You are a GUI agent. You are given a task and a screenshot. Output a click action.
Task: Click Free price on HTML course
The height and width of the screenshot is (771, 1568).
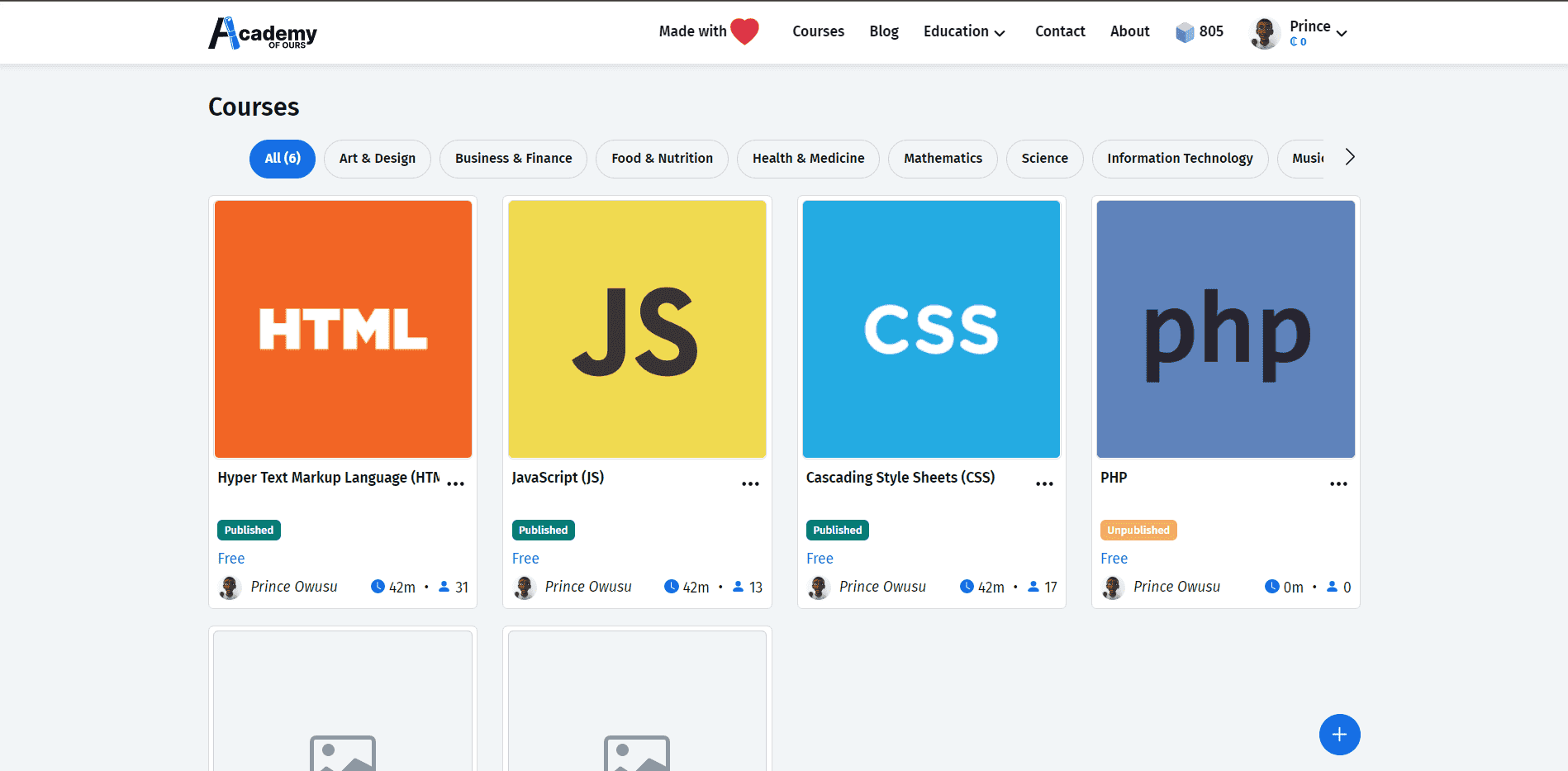[x=231, y=559]
